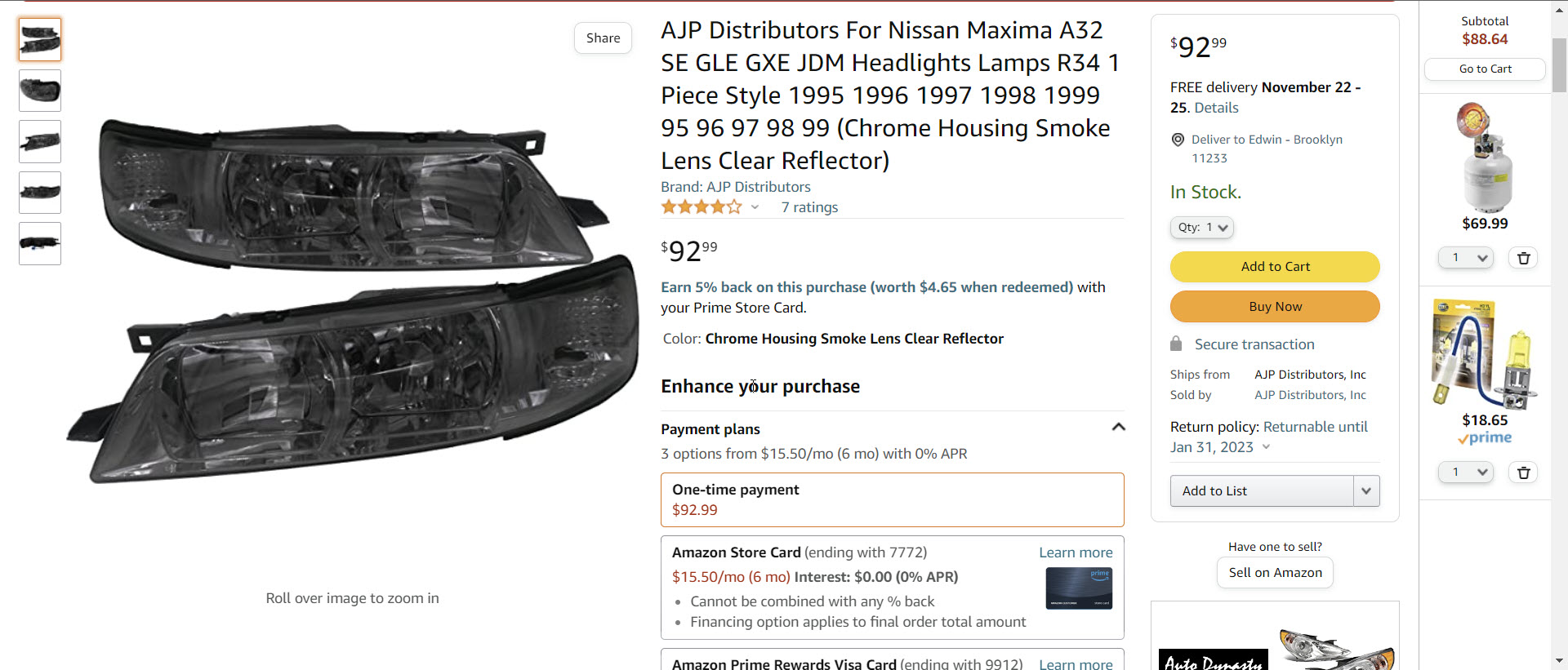Delete the $18.65 yellow bulb from cart

1523,473
